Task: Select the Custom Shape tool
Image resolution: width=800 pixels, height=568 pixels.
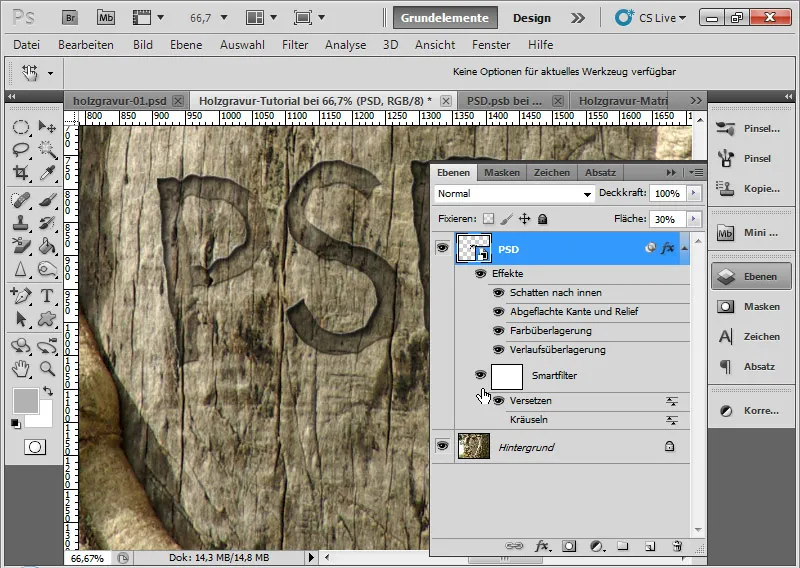Action: click(x=47, y=319)
